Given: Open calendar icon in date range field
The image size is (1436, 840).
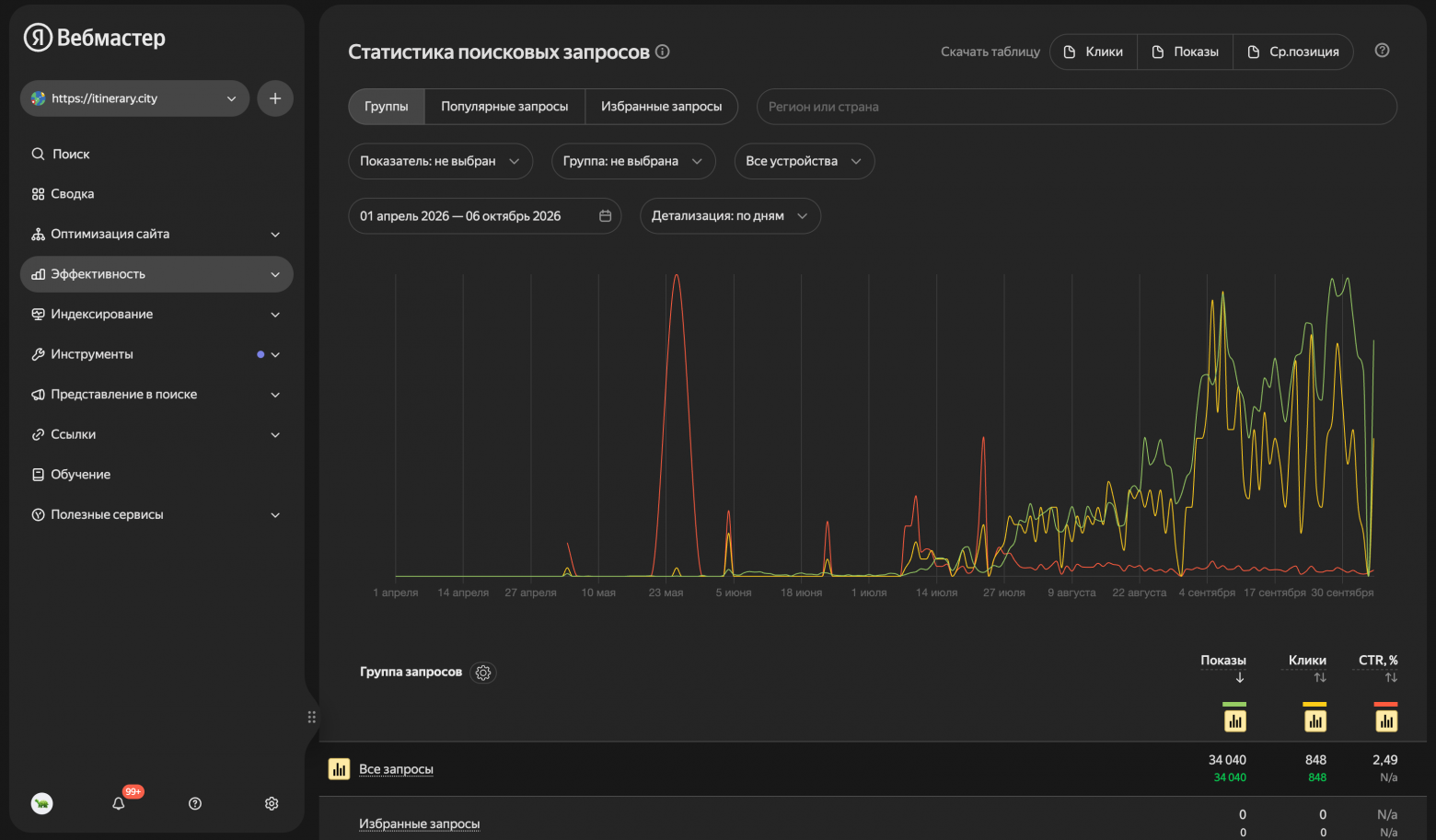Looking at the screenshot, I should pyautogui.click(x=606, y=216).
